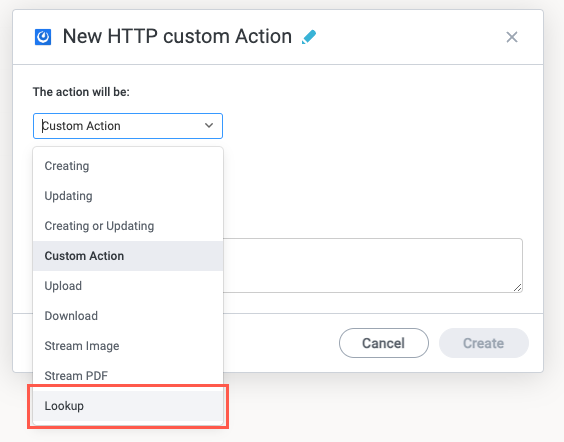Close the New HTTP custom Action dialog
This screenshot has width=564, height=442.
click(x=511, y=37)
